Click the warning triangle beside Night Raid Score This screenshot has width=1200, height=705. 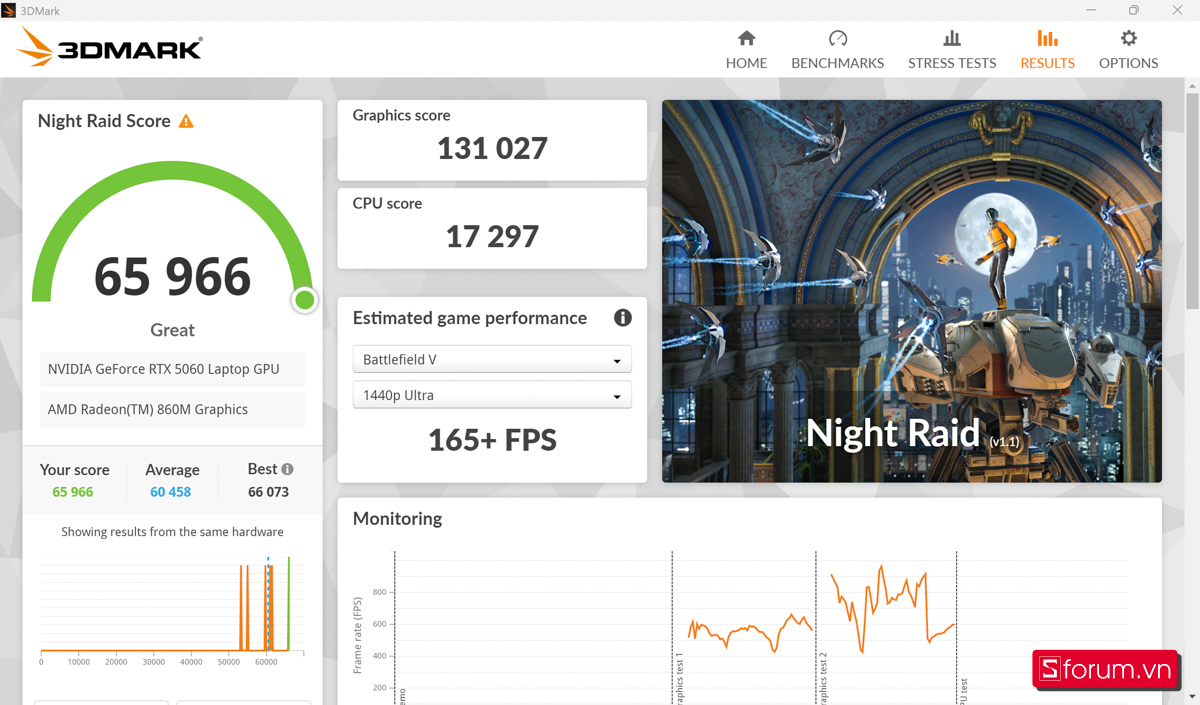186,121
